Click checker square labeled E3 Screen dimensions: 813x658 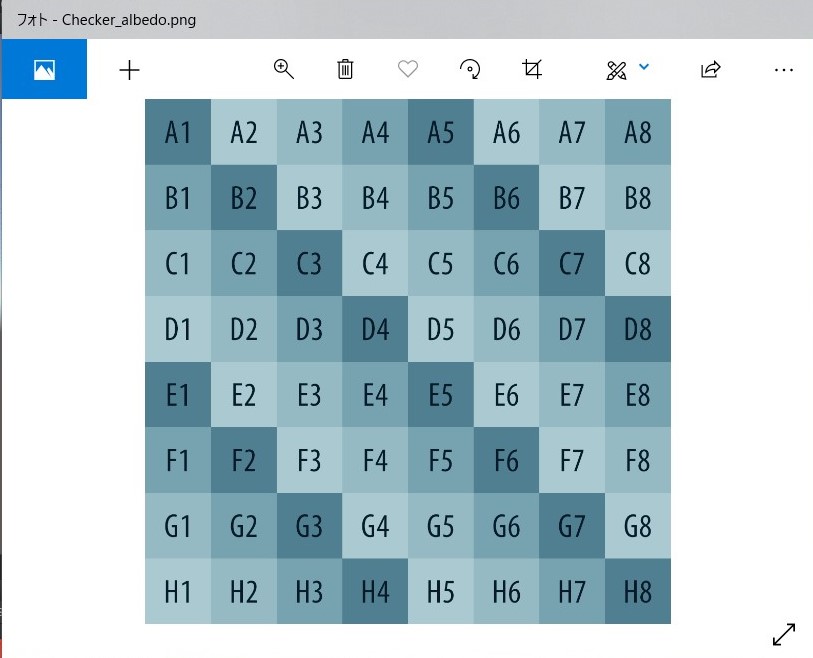tap(310, 395)
